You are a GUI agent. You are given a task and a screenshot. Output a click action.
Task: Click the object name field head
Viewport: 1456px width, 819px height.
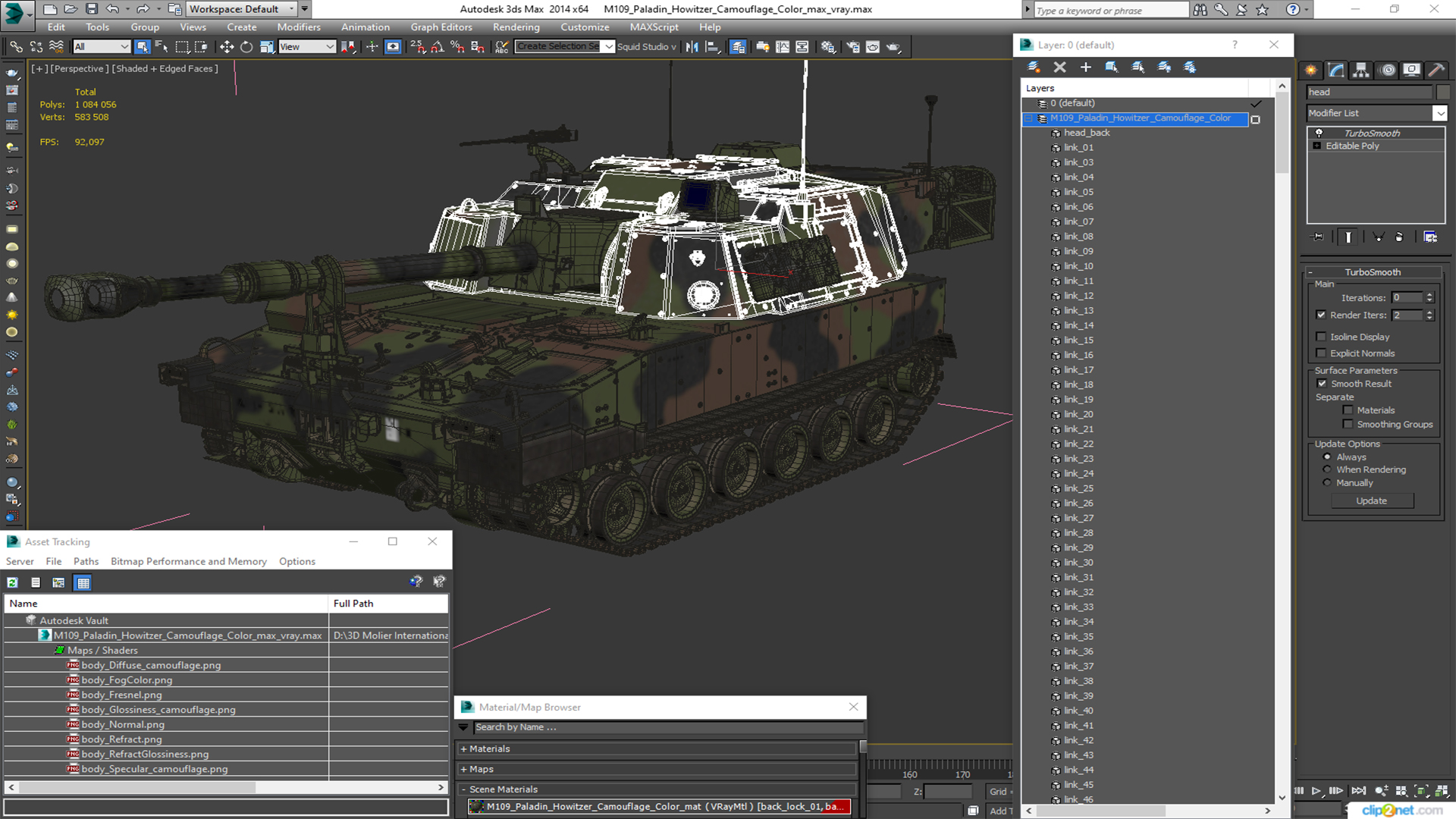[1369, 92]
